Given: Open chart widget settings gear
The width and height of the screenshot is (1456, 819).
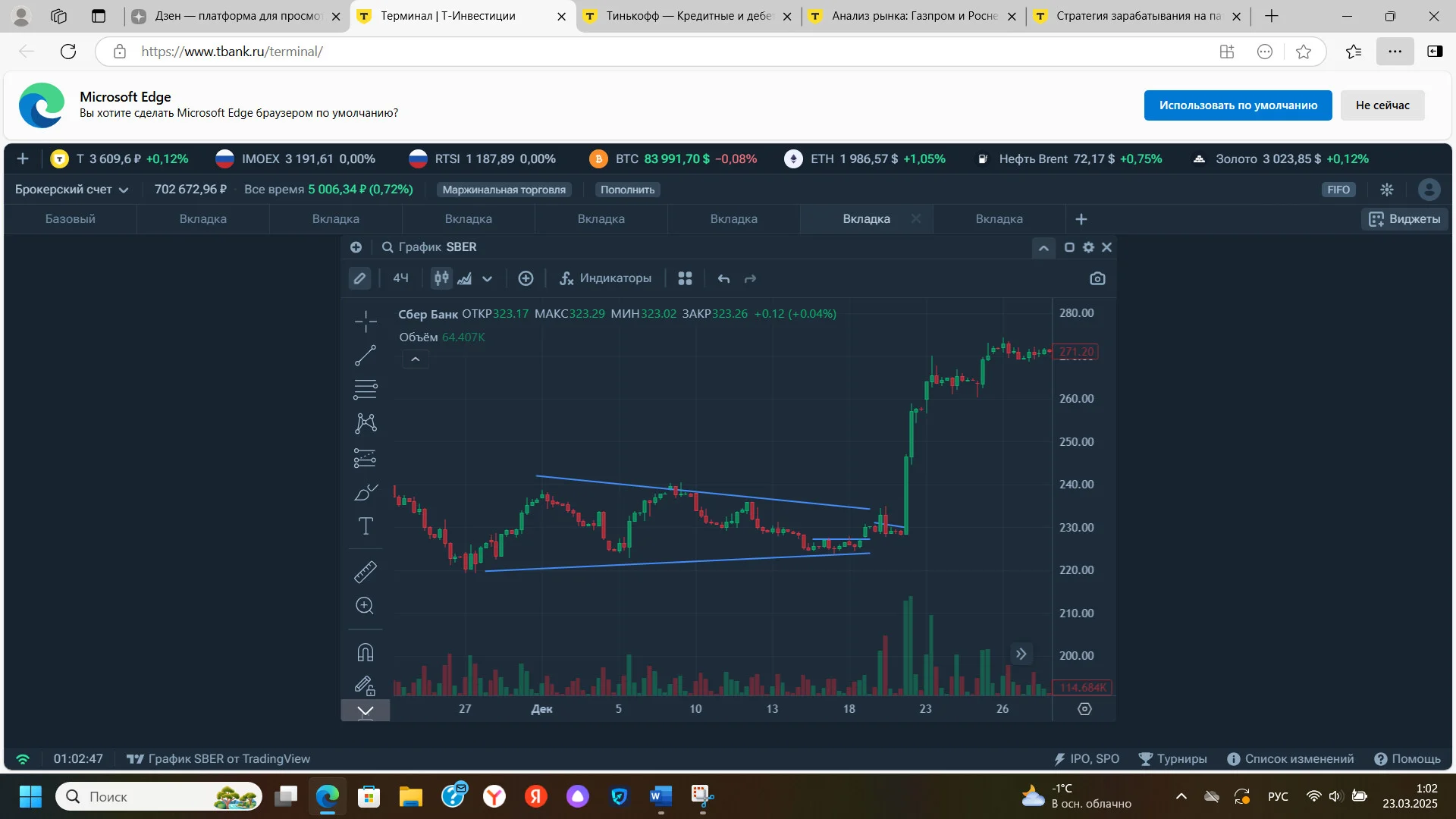Looking at the screenshot, I should click(1088, 247).
